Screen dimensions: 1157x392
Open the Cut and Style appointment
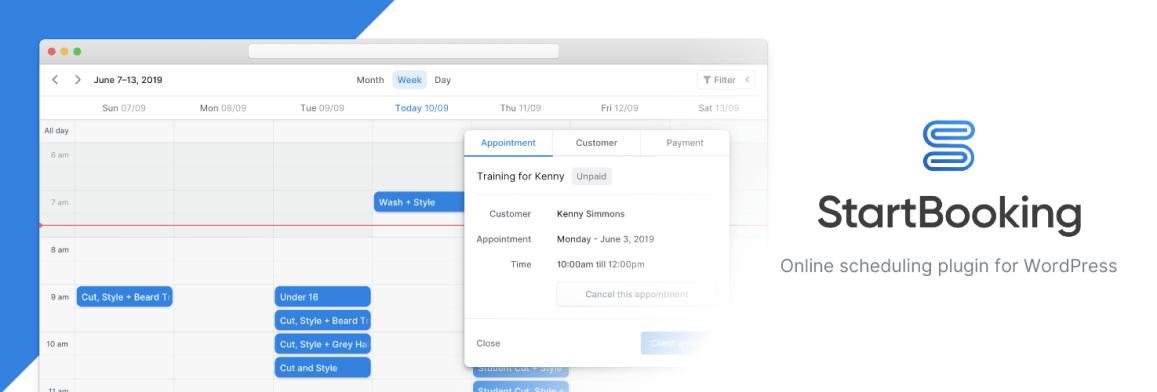[322, 368]
